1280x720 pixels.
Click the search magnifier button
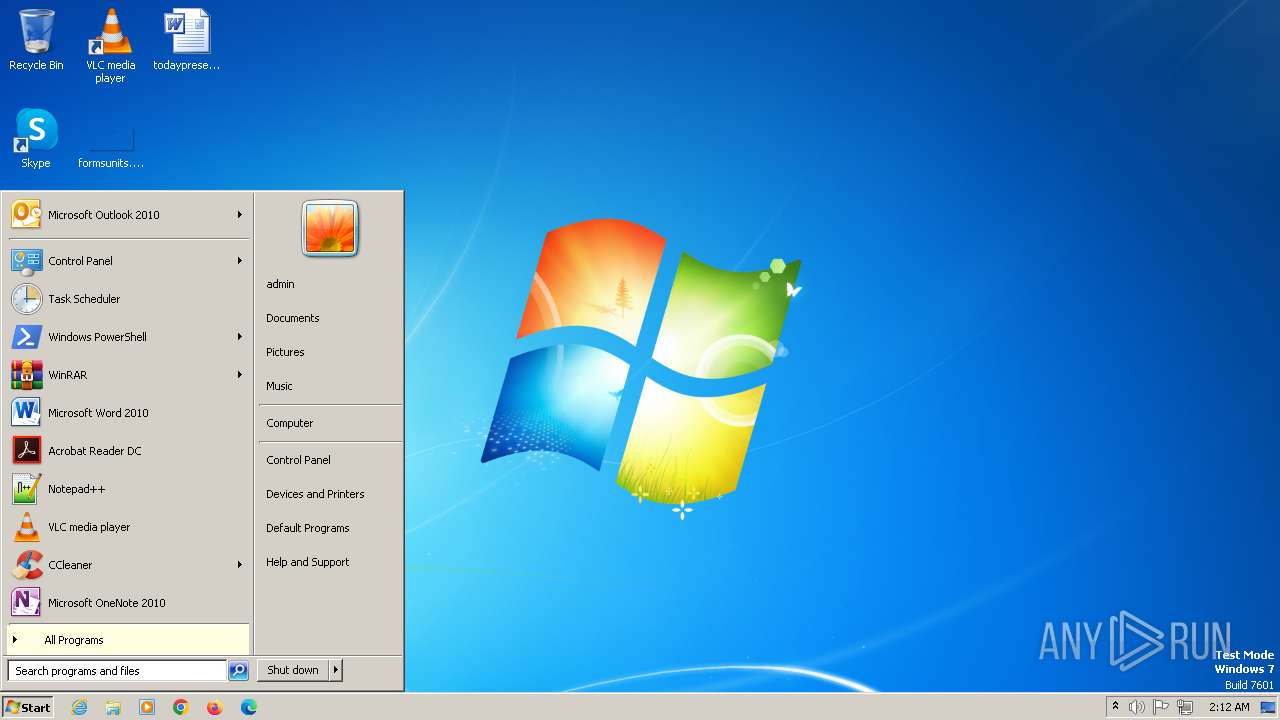click(x=238, y=671)
